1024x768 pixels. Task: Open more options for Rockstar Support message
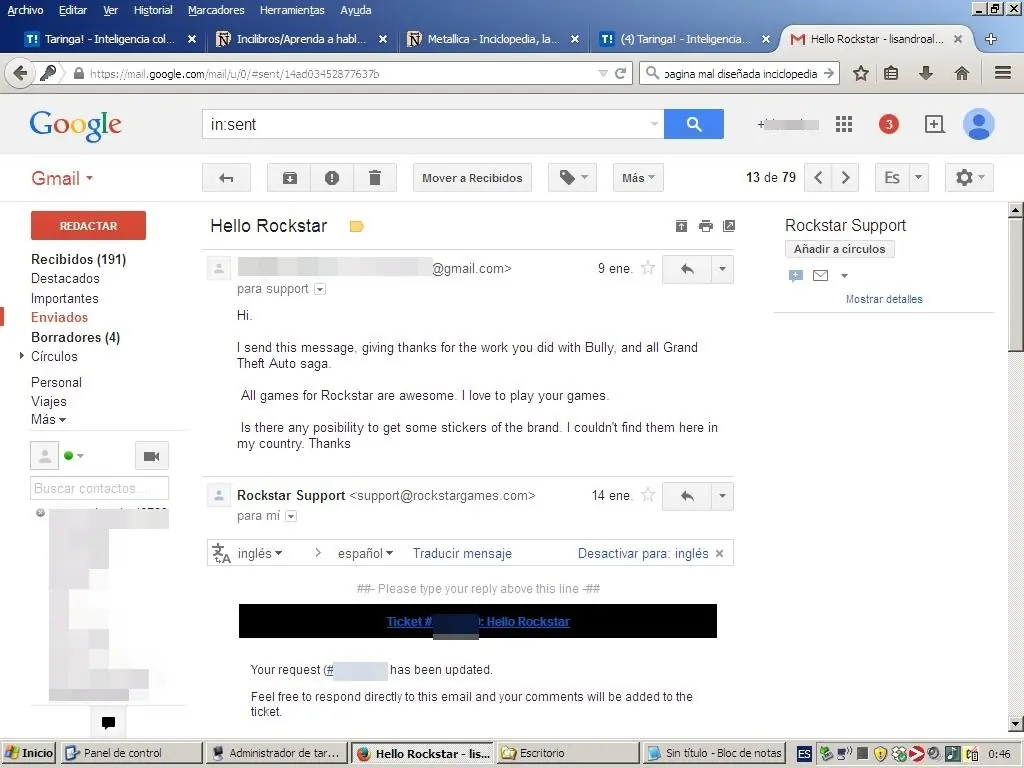(x=722, y=496)
